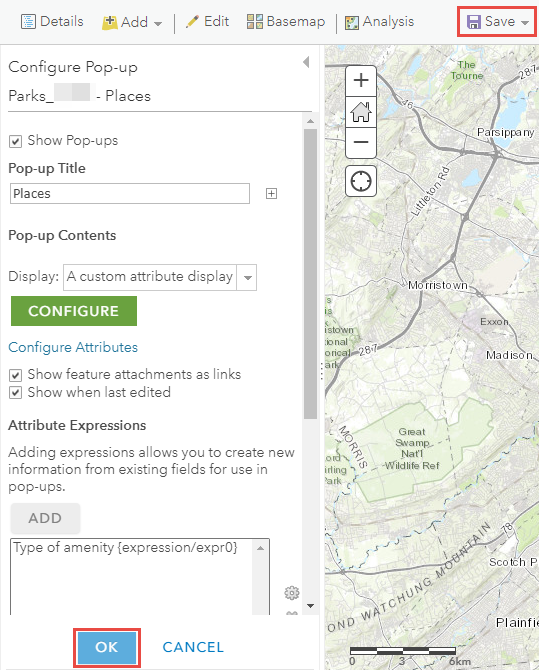Toggle the Show Pop-ups checkbox
This screenshot has height=670, width=539.
(x=15, y=141)
